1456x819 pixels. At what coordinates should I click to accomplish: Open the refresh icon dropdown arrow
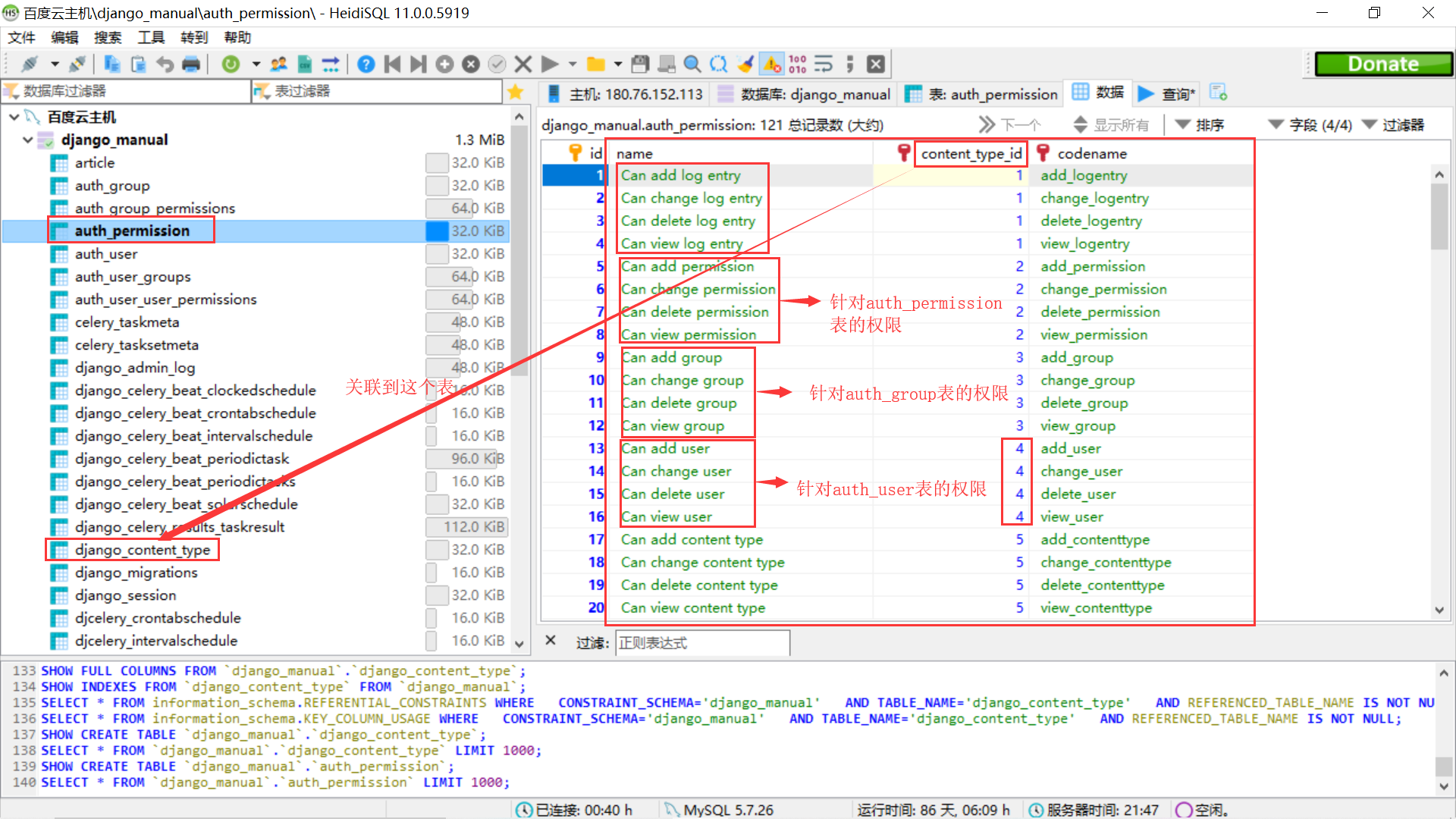256,64
